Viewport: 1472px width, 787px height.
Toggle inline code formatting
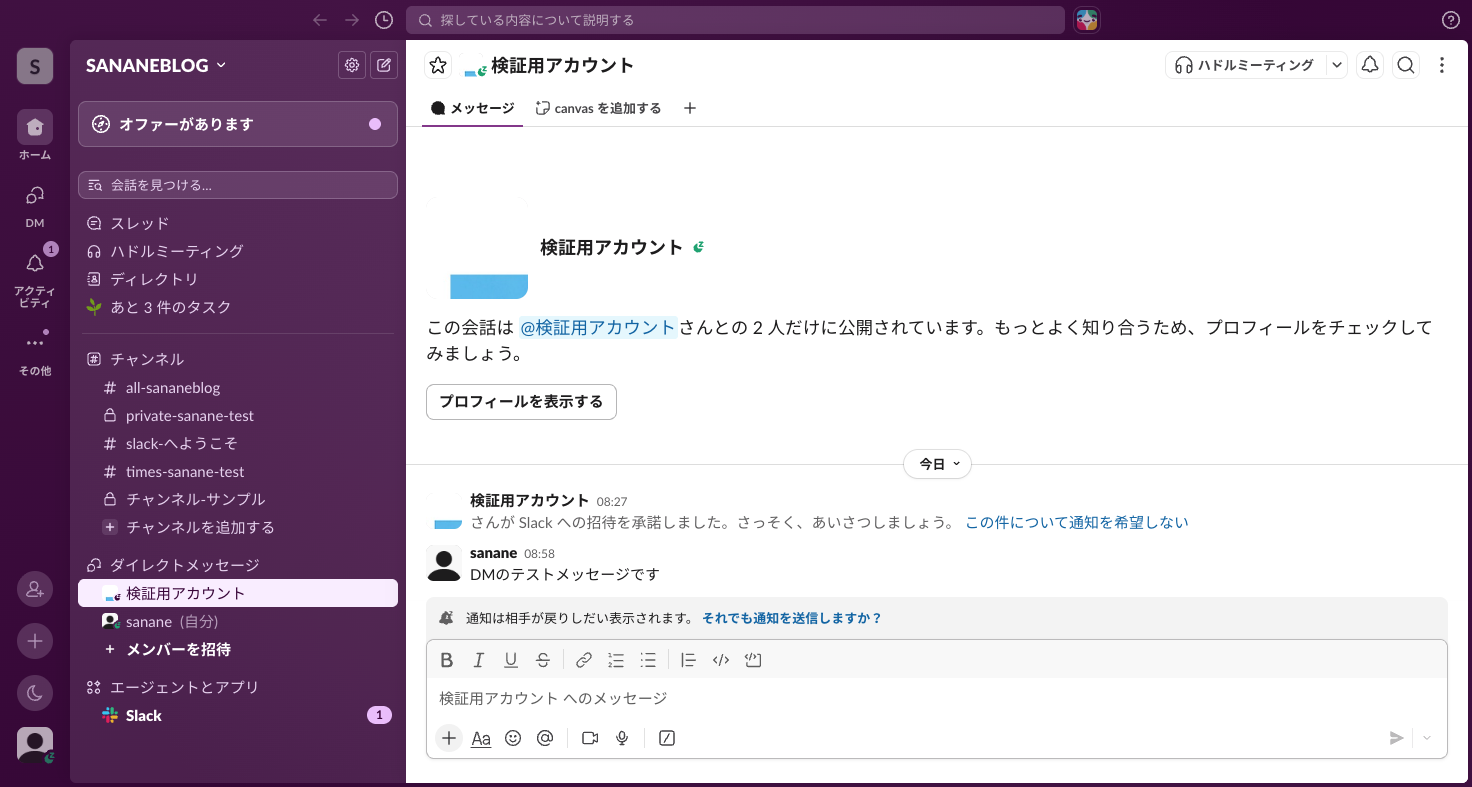tap(721, 660)
